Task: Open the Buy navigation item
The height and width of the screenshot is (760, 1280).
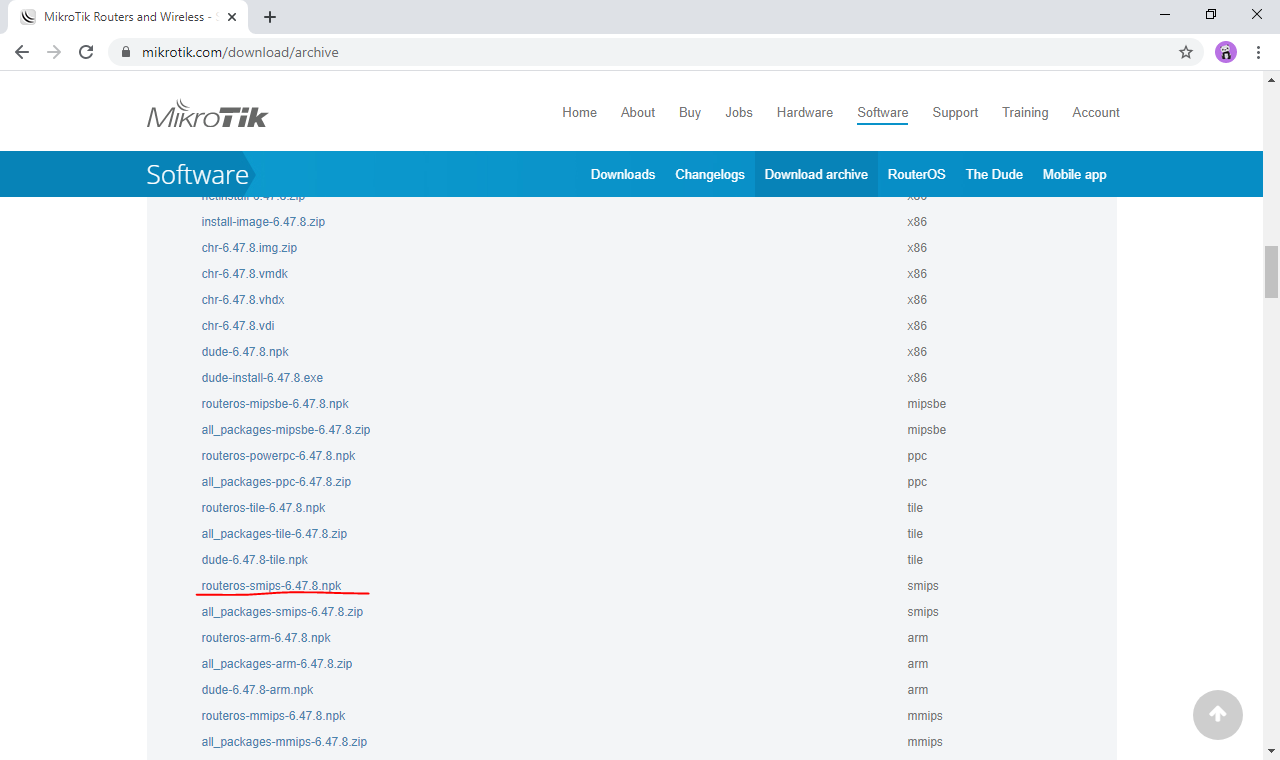Action: click(x=690, y=112)
